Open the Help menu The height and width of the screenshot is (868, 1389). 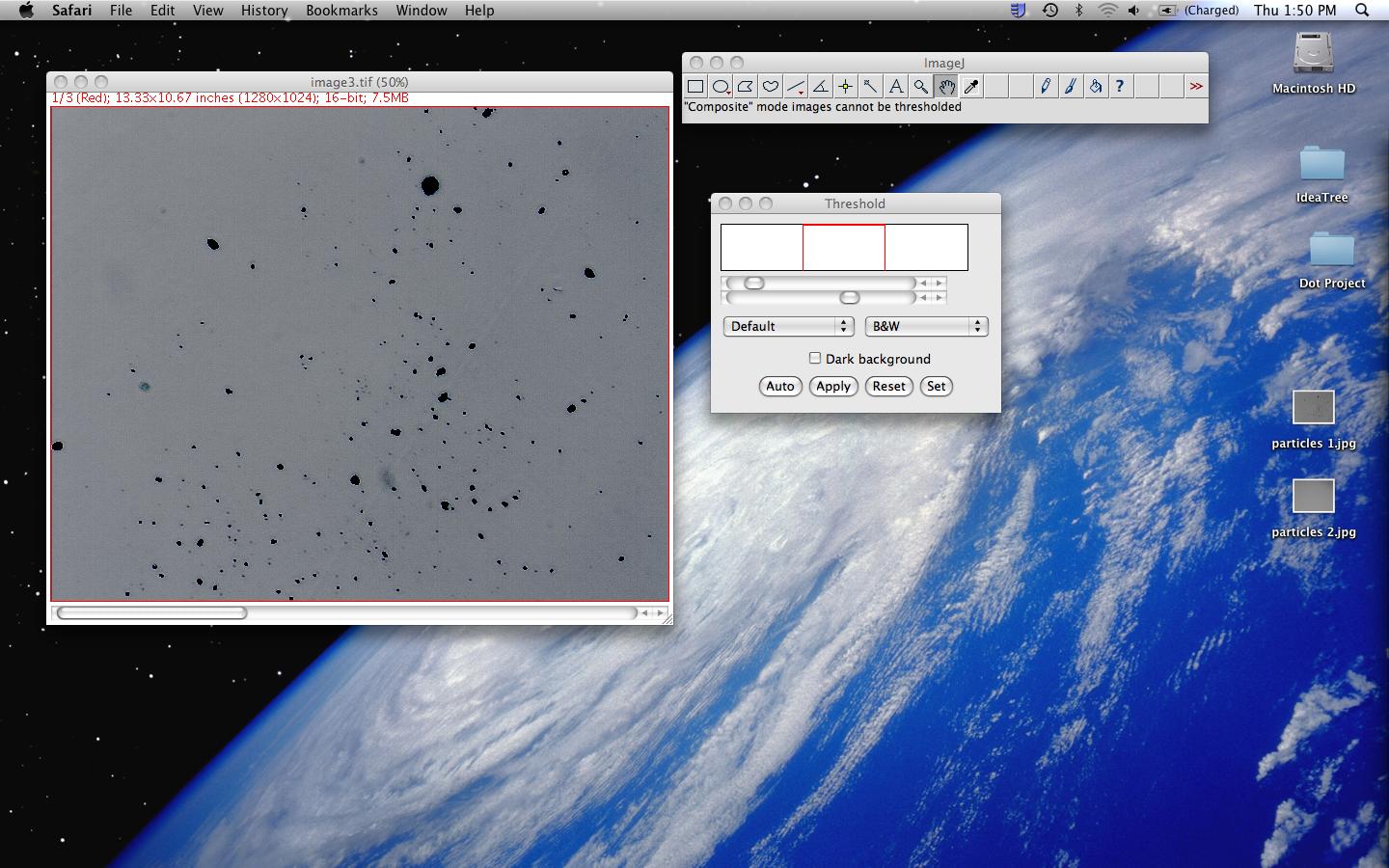click(479, 10)
